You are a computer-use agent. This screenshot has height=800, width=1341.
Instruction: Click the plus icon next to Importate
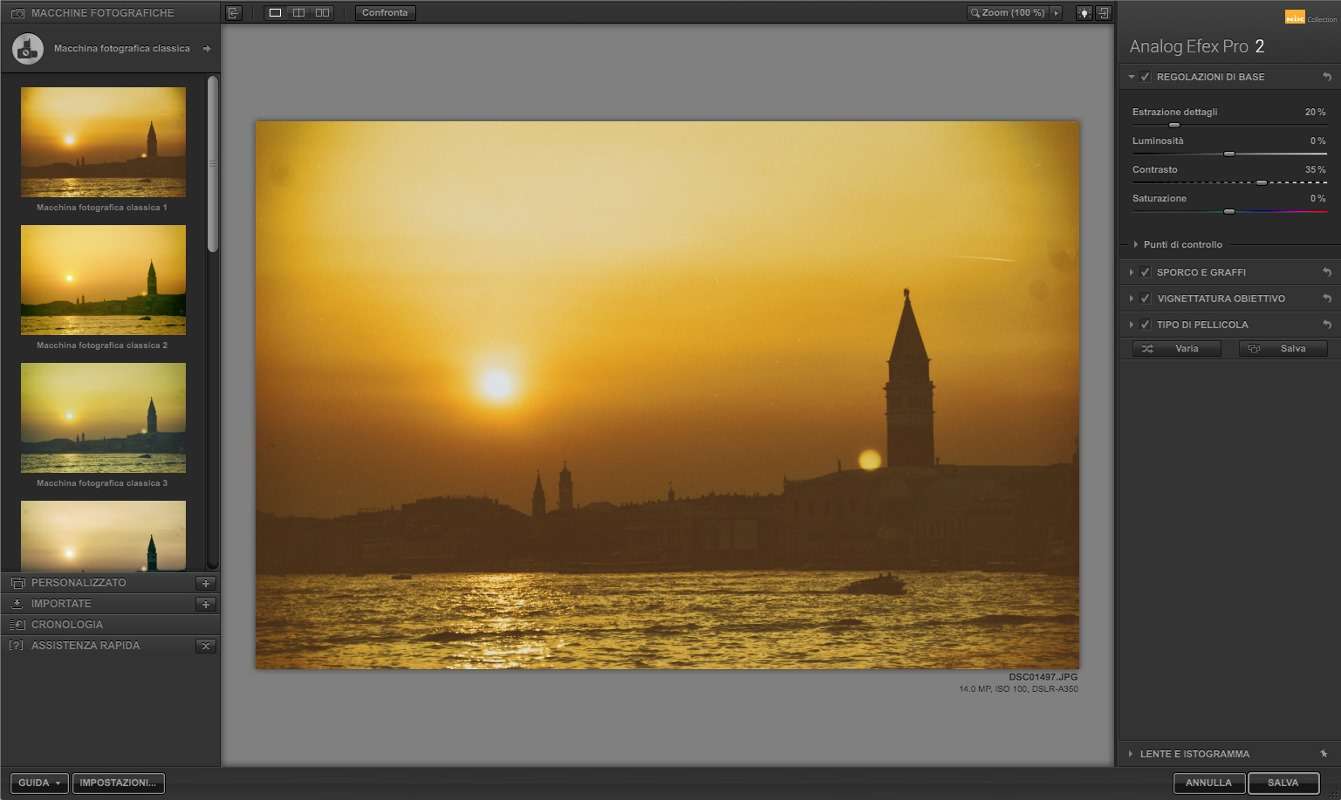pyautogui.click(x=206, y=604)
